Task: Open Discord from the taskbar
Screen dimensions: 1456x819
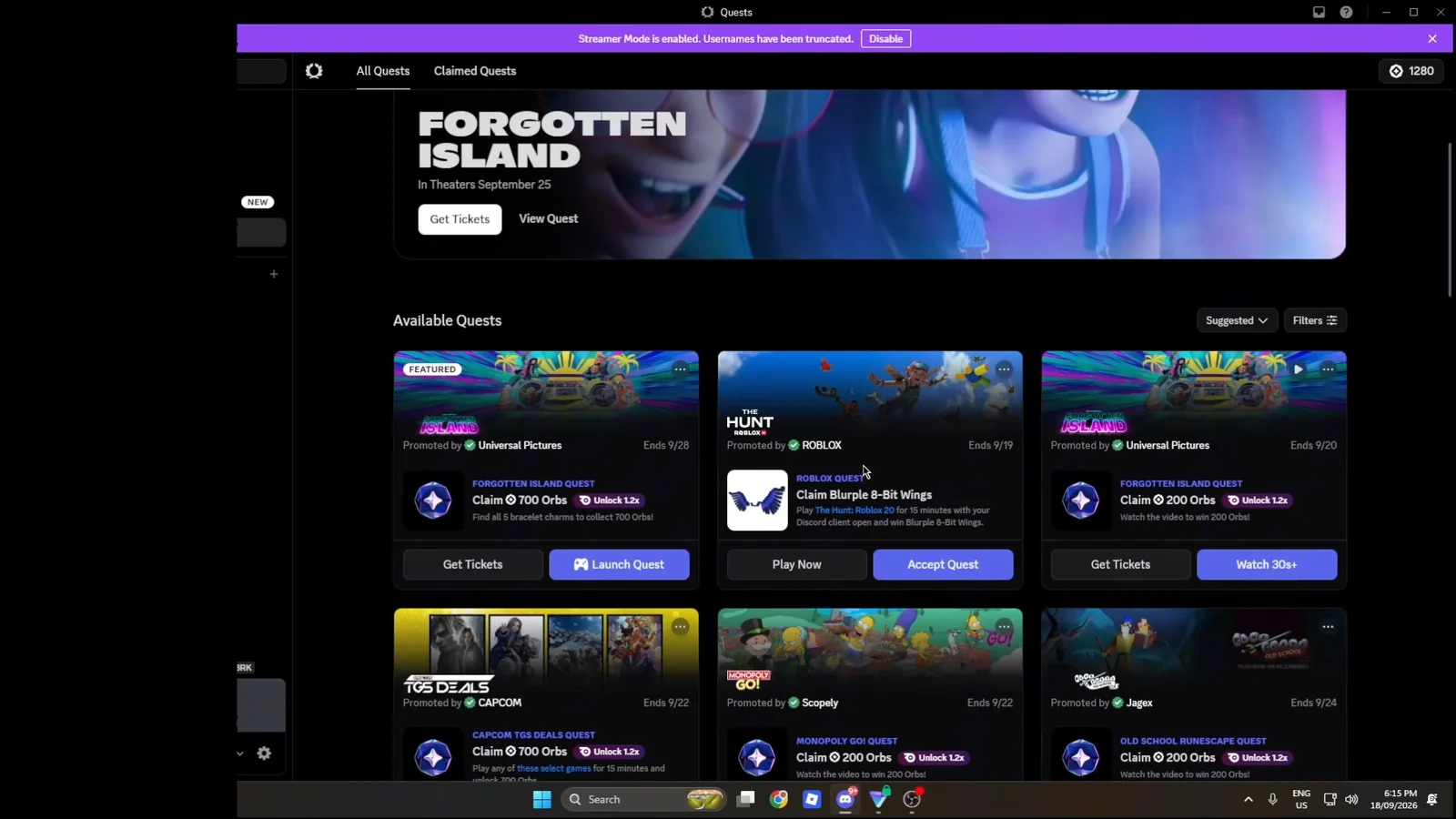Action: [x=846, y=799]
